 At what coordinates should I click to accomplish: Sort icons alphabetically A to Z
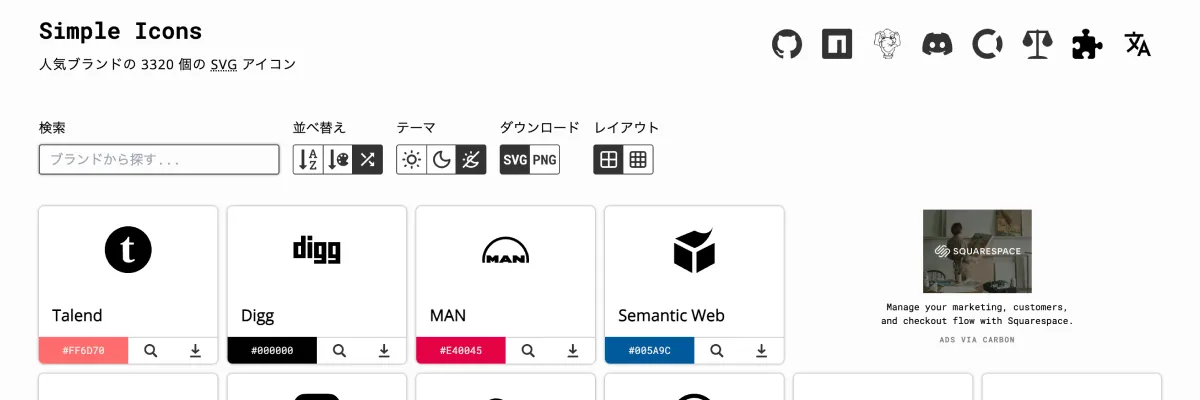click(x=308, y=160)
